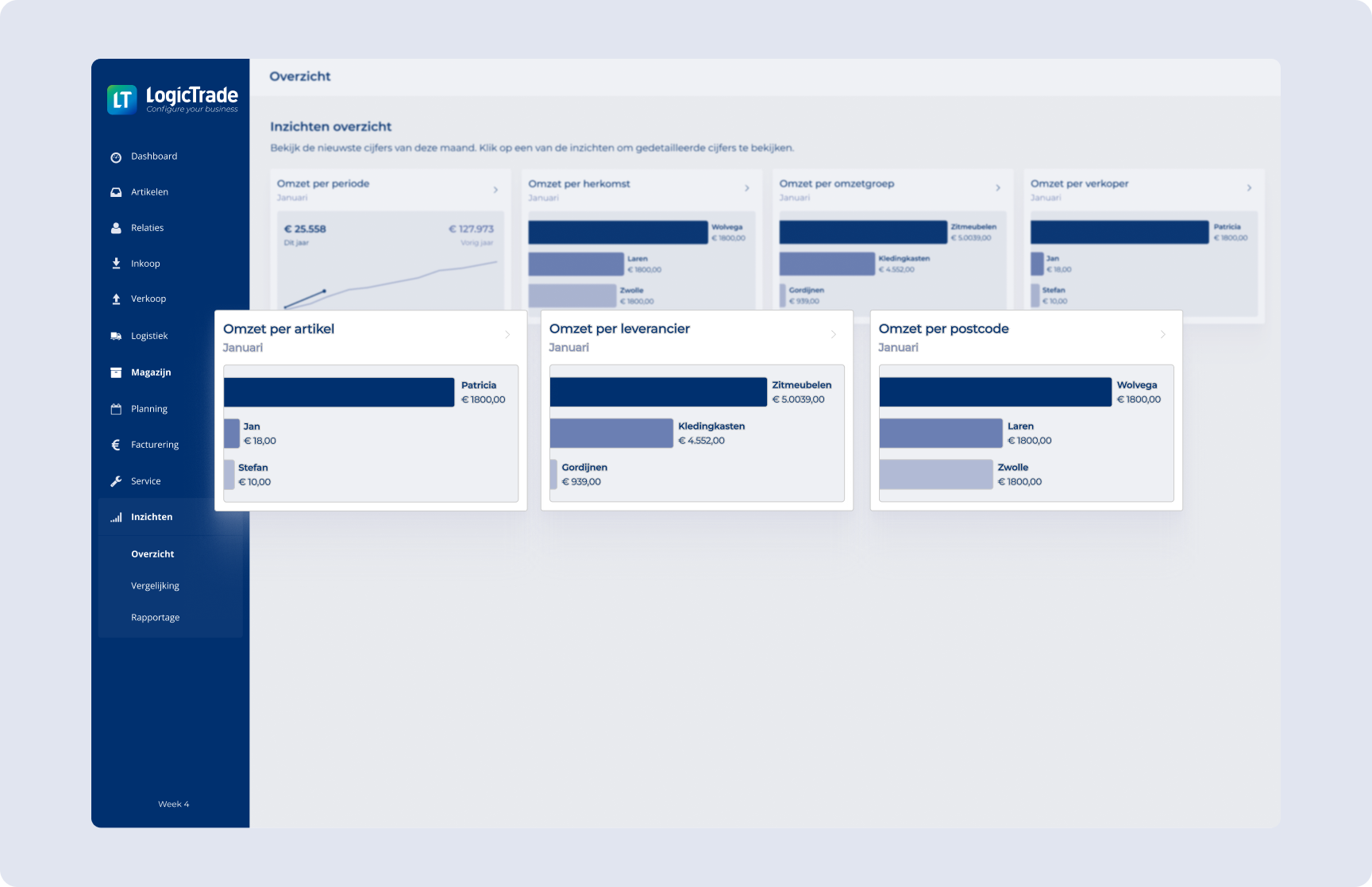This screenshot has height=887, width=1372.
Task: Click the Inkoop download arrow icon
Action: [x=116, y=264]
